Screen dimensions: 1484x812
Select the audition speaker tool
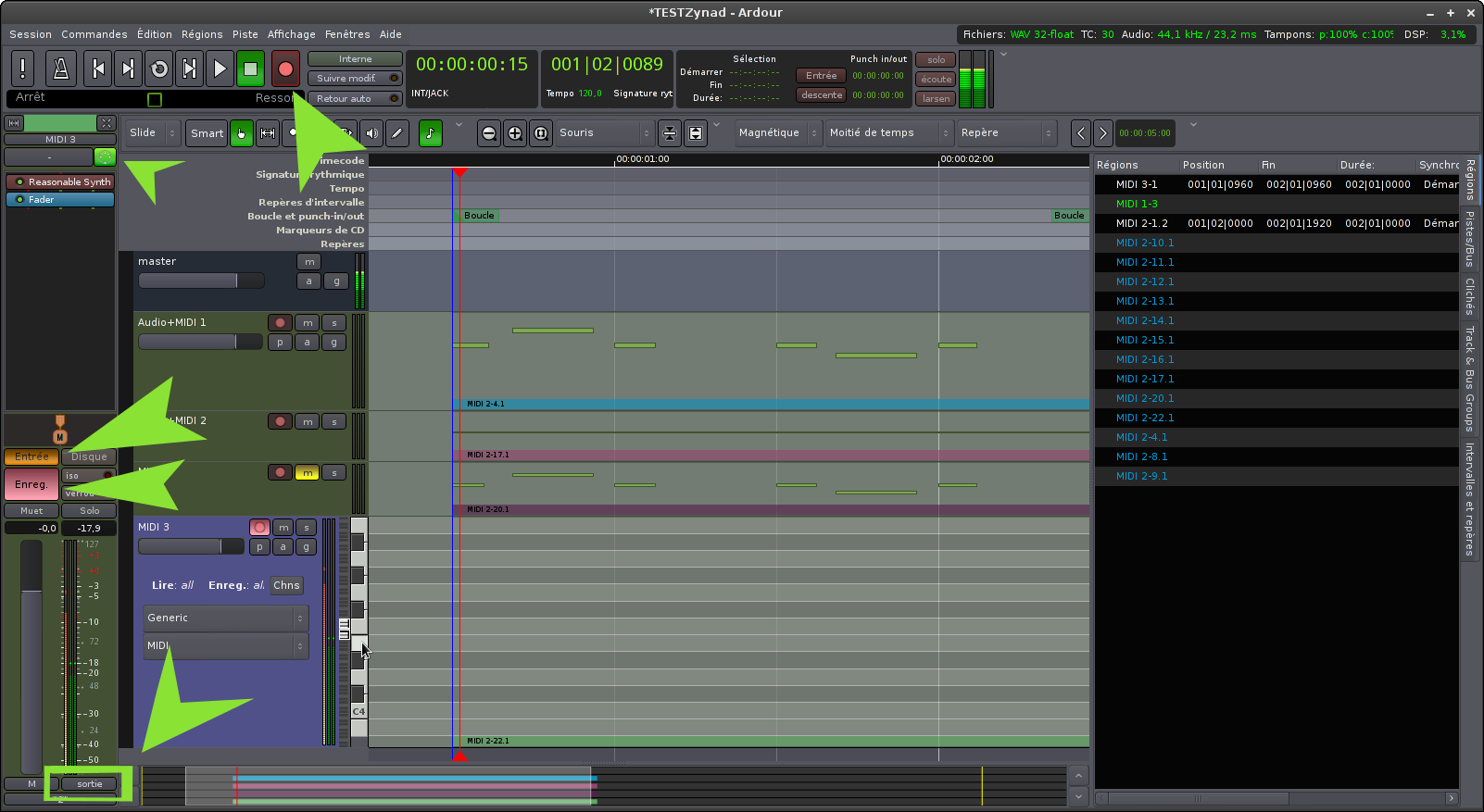[371, 133]
